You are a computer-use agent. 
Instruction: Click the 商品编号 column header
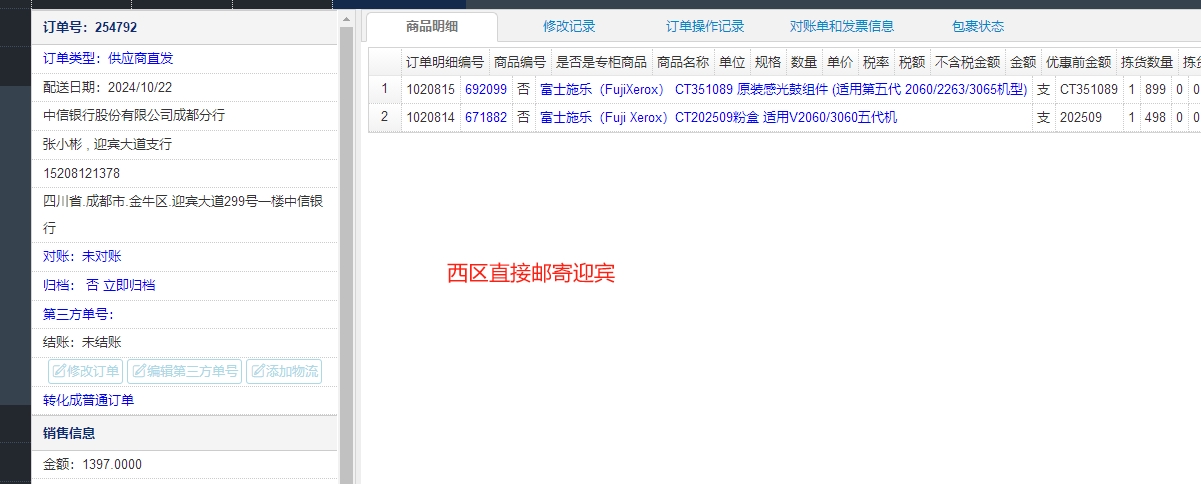click(520, 61)
